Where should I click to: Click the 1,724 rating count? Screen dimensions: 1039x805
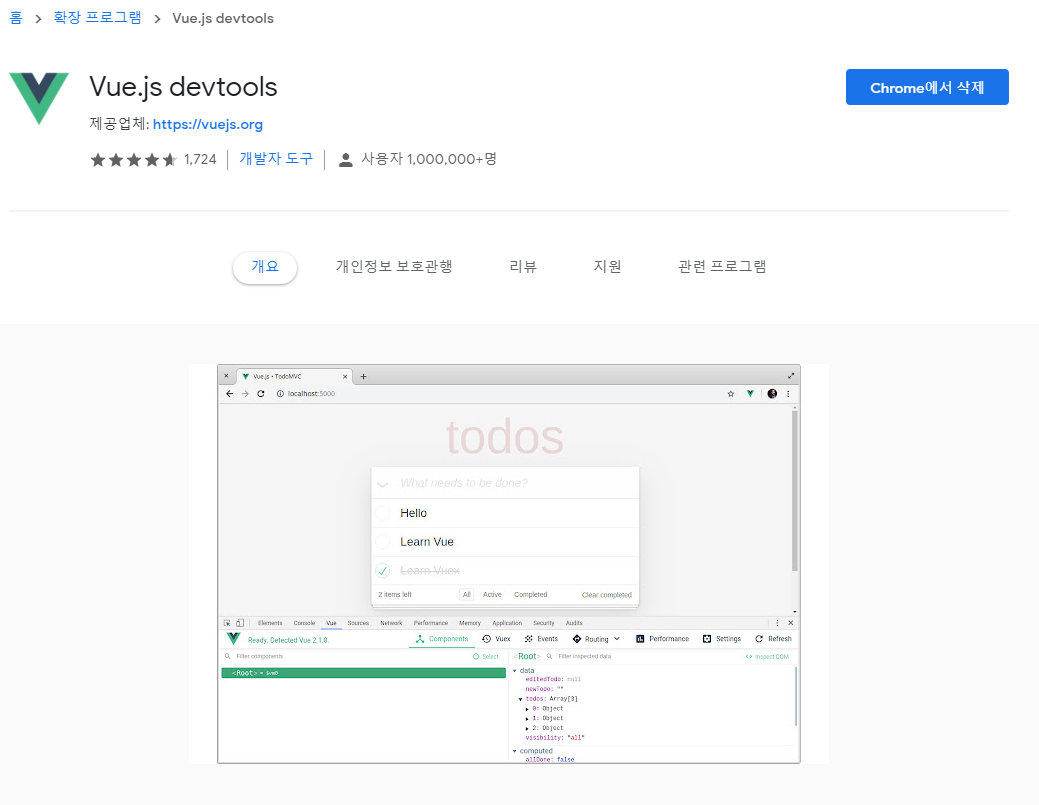(200, 160)
